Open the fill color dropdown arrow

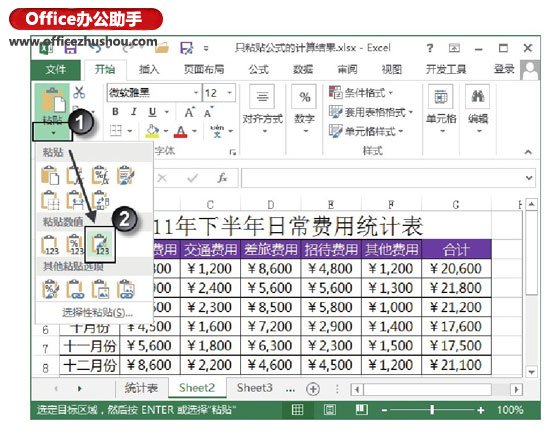pyautogui.click(x=166, y=131)
